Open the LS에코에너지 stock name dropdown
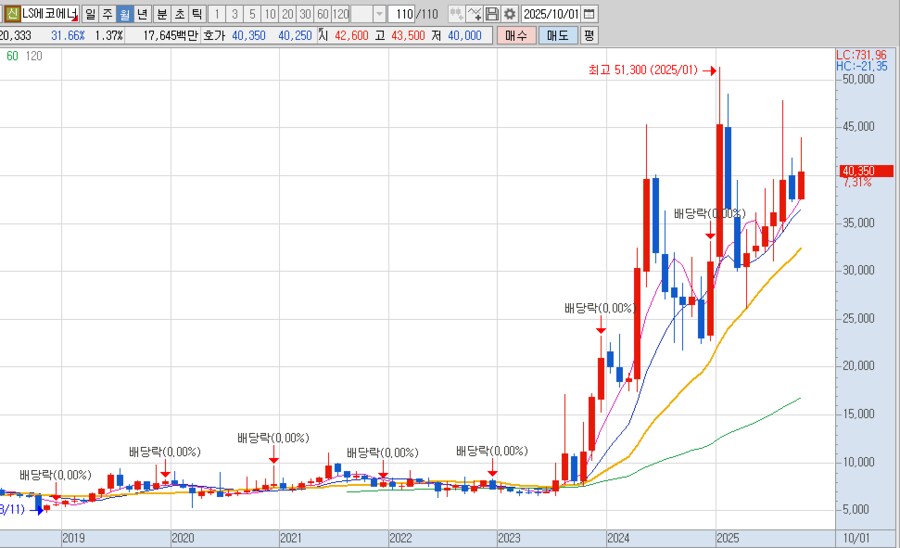Screen dimensions: 900x548 click(x=50, y=14)
